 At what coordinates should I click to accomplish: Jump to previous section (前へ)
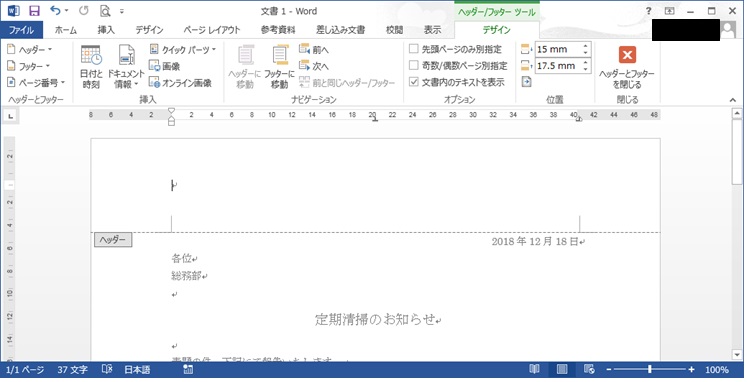click(314, 50)
